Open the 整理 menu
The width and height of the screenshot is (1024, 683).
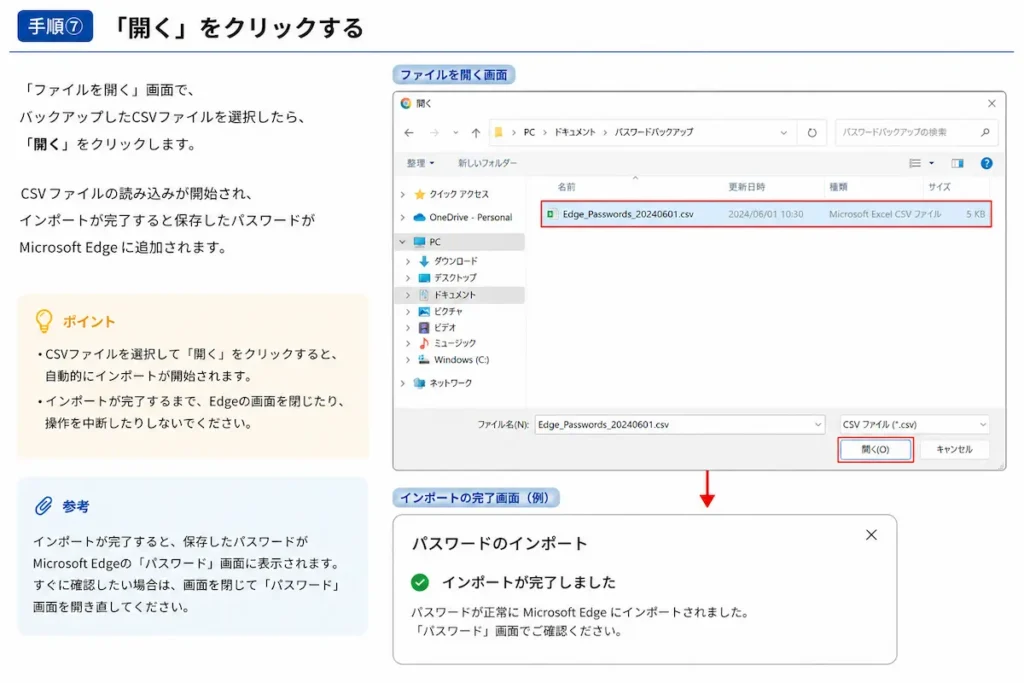coord(420,163)
